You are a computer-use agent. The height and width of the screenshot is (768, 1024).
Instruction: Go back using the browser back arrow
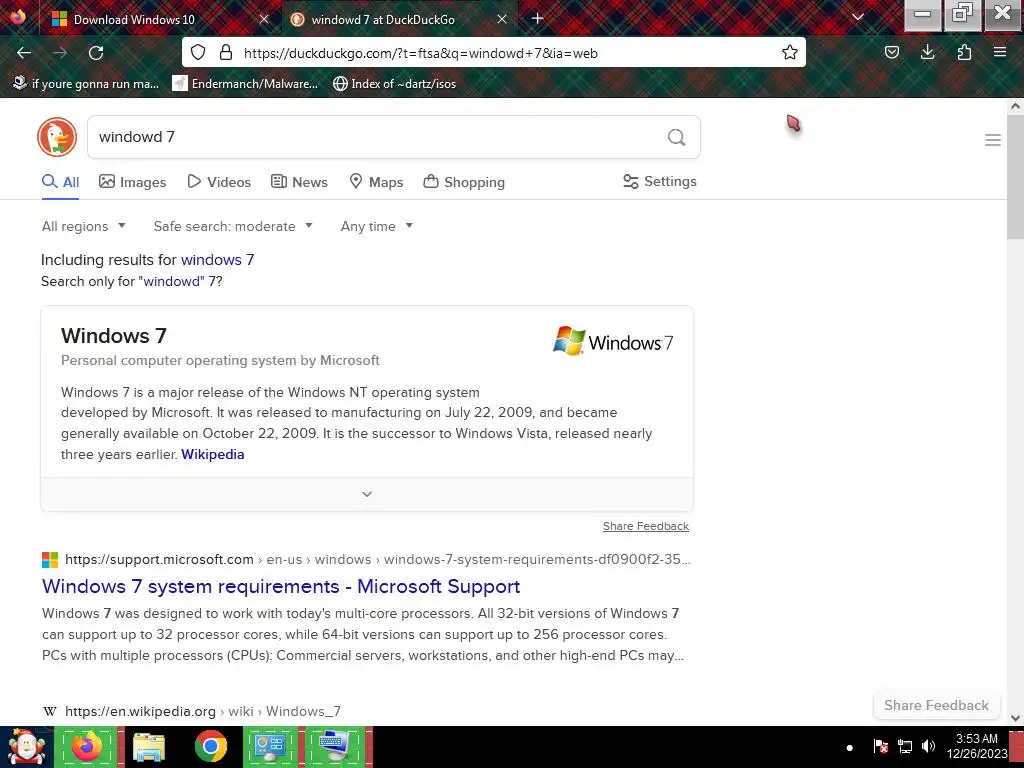[24, 53]
